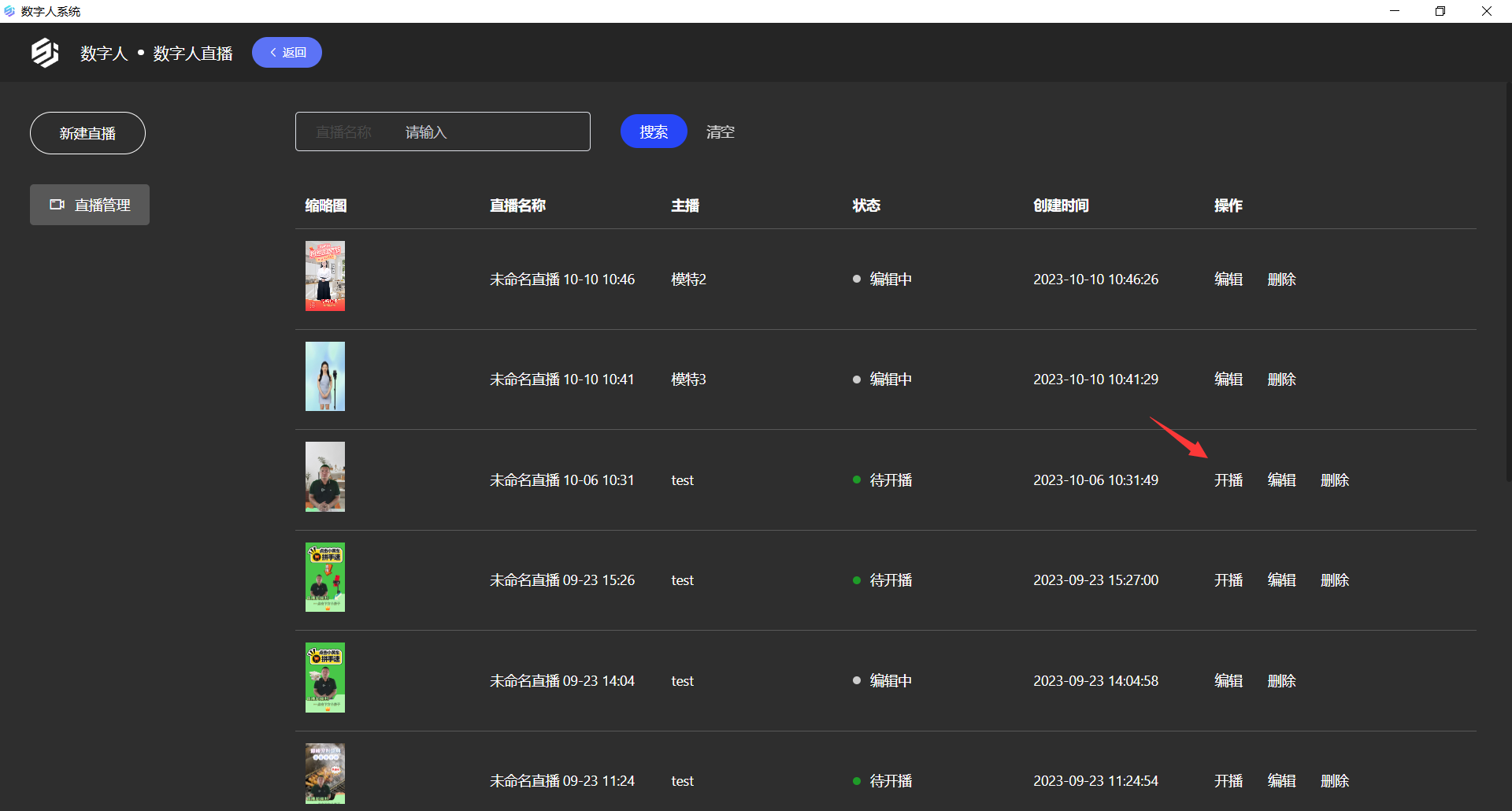Click the 未命名直播 10-06 10:31 name
The width and height of the screenshot is (1512, 811).
click(x=562, y=480)
